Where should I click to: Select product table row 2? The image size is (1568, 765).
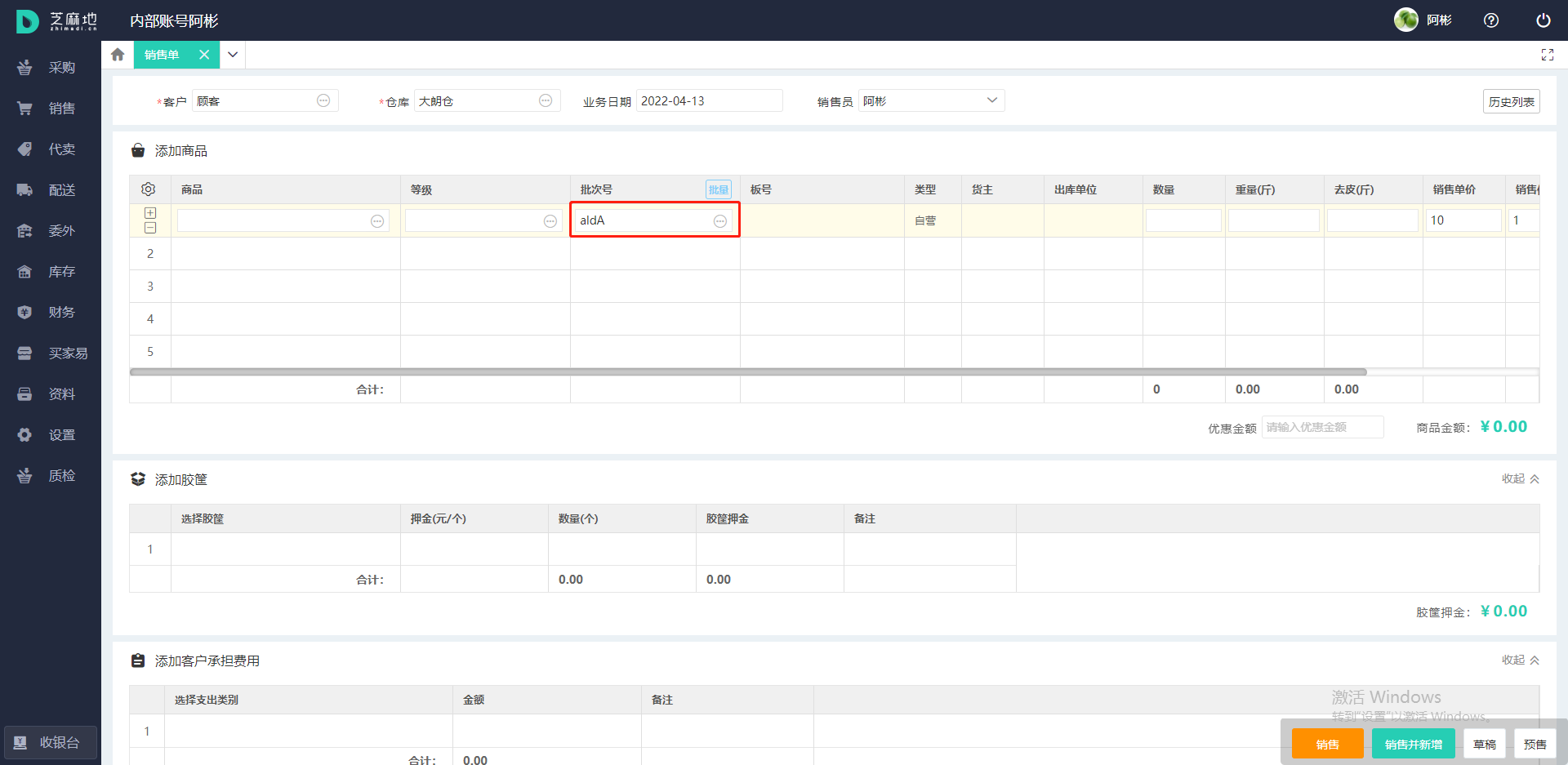click(150, 254)
